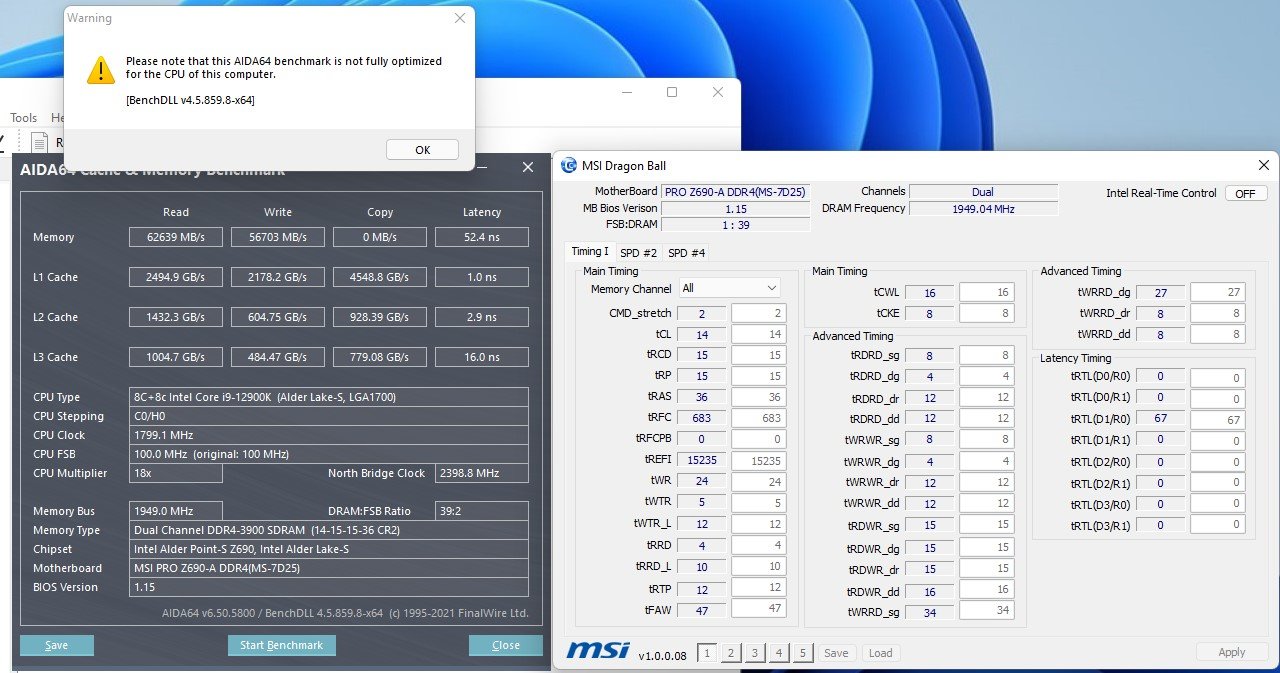Click the Memory Read value 62639 MB/s
Image resolution: width=1280 pixels, height=673 pixels.
click(176, 237)
